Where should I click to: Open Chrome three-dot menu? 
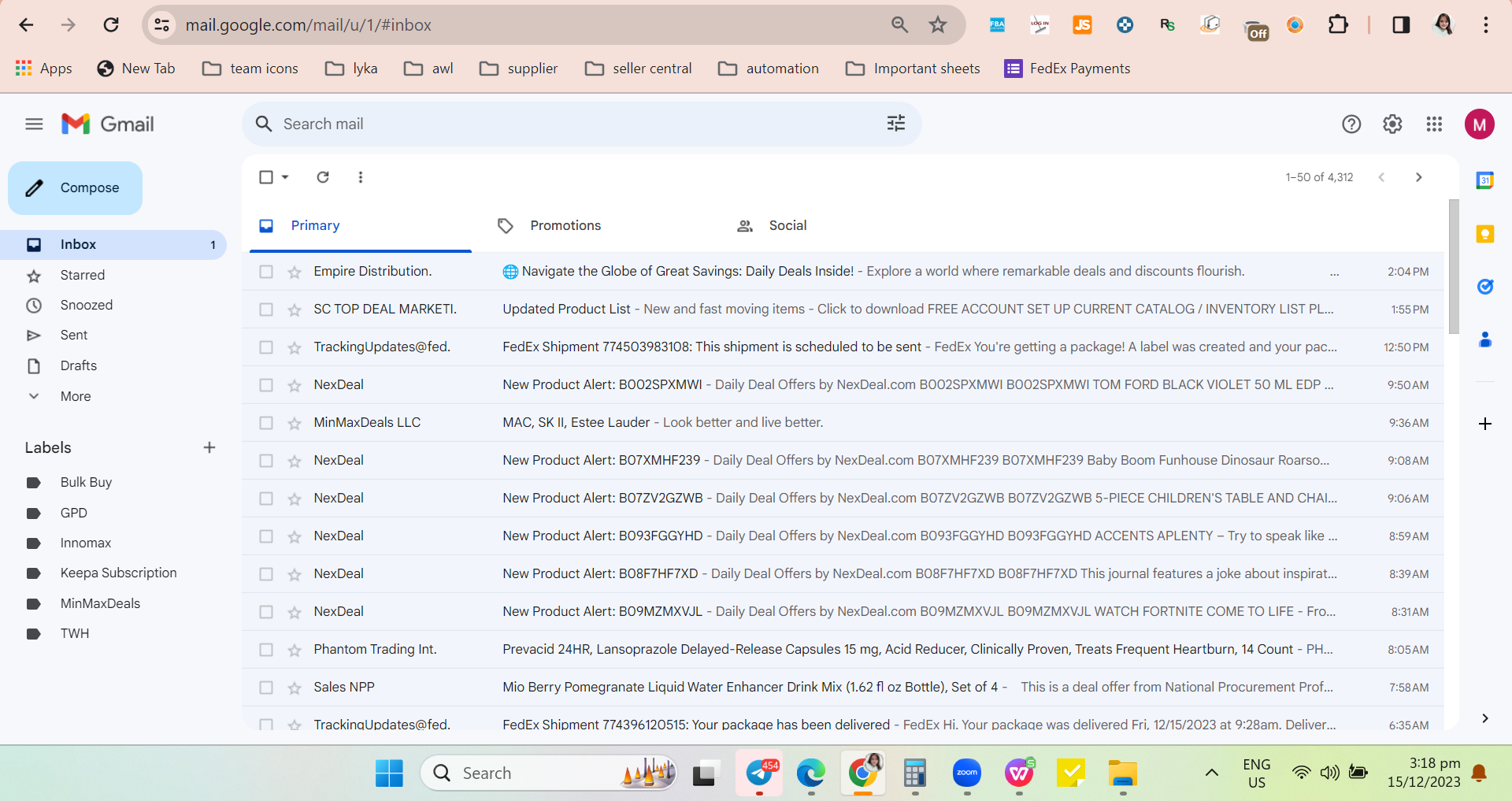pyautogui.click(x=1486, y=25)
